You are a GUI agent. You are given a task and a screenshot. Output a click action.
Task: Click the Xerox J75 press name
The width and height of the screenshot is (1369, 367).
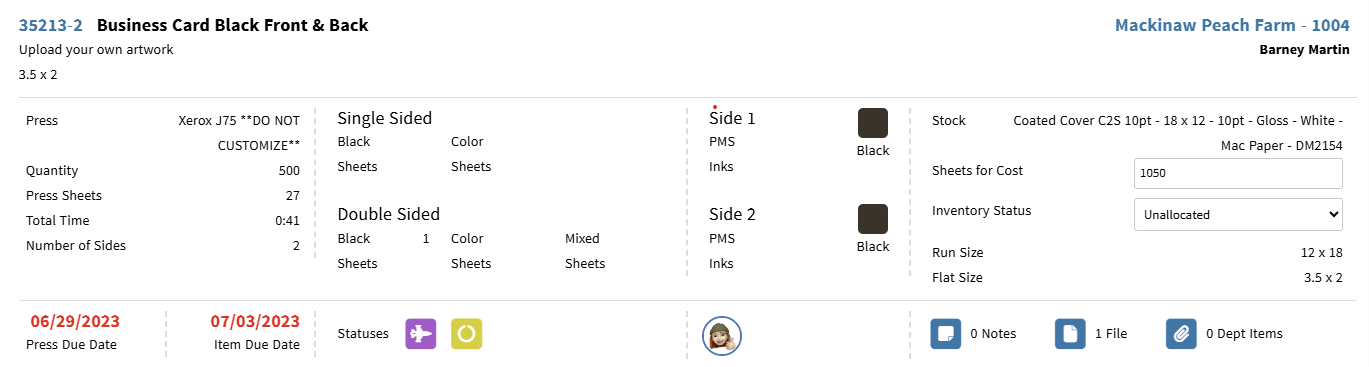click(239, 132)
